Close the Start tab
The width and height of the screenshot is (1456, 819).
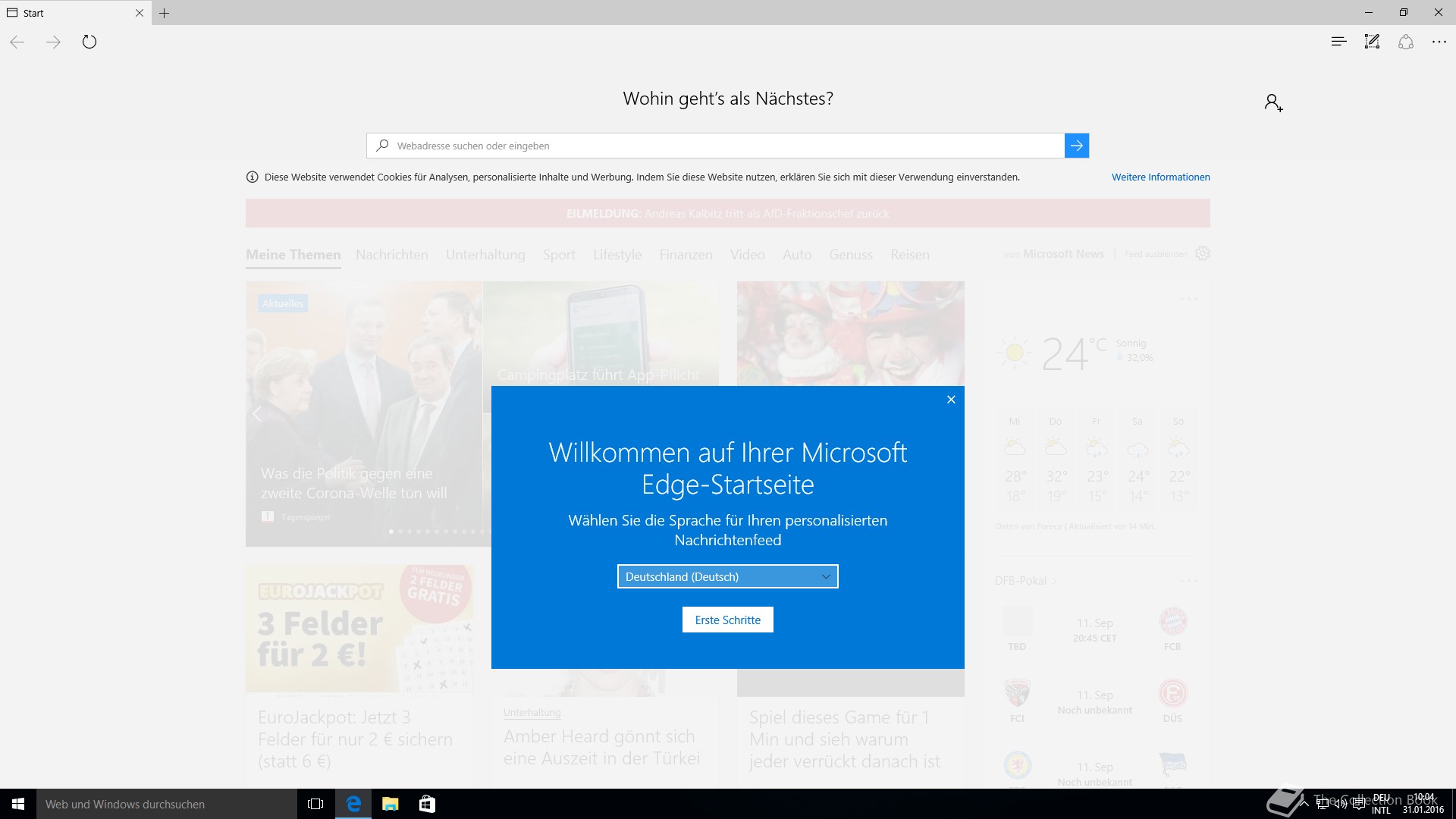tap(139, 13)
